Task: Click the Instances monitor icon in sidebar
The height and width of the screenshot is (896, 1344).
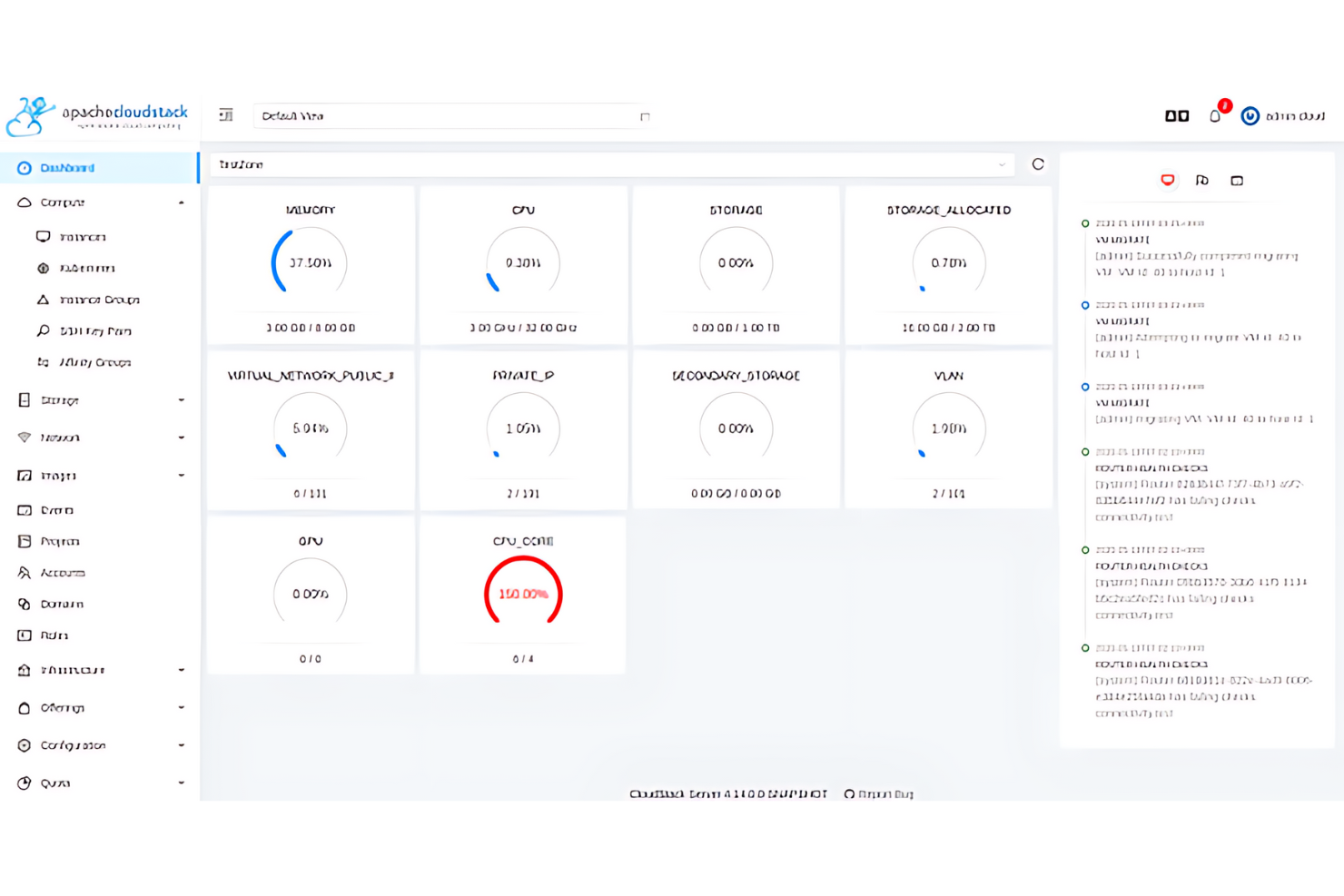Action: (43, 236)
